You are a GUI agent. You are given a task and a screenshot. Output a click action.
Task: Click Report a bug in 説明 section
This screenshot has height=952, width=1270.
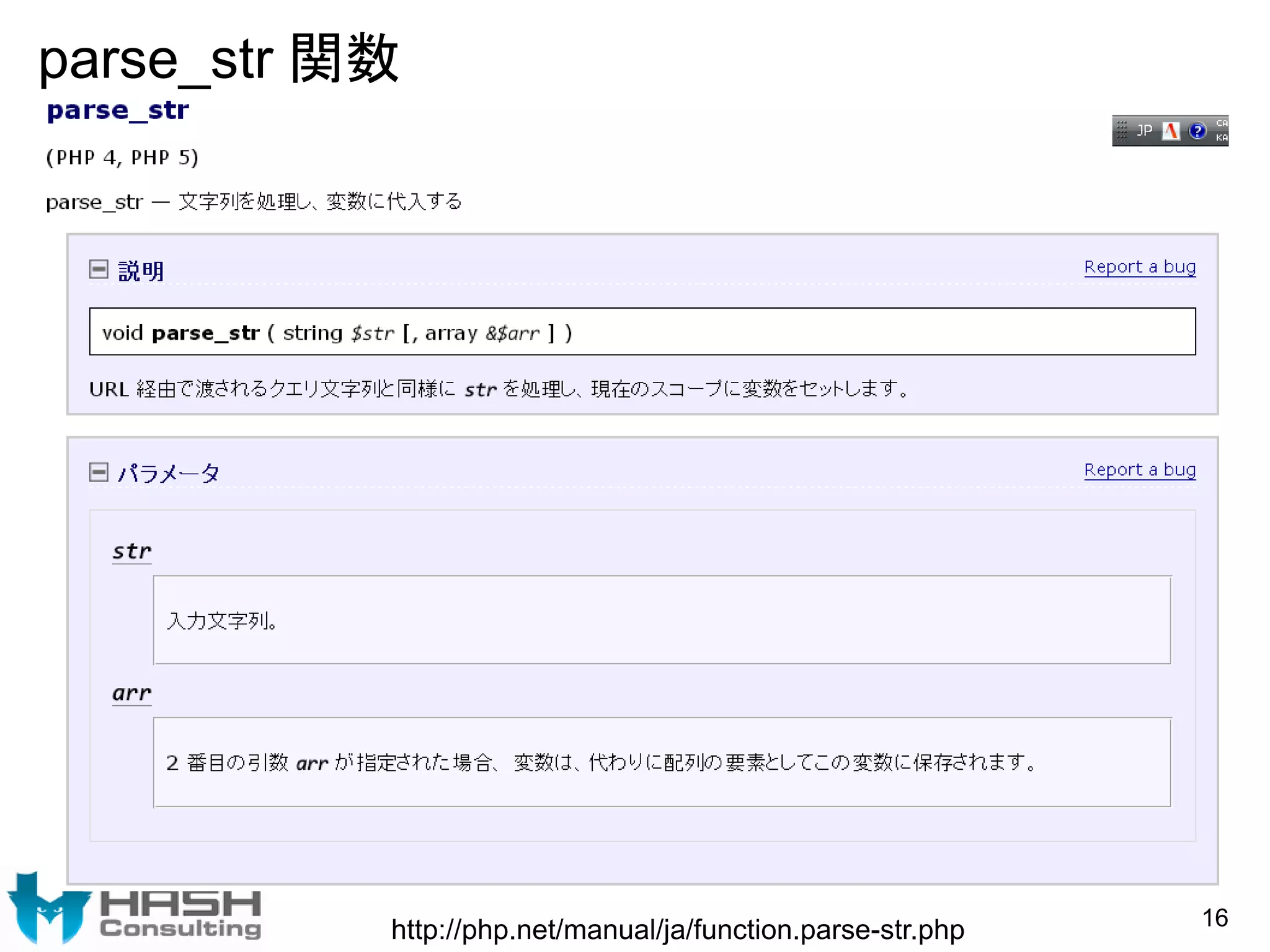1140,267
